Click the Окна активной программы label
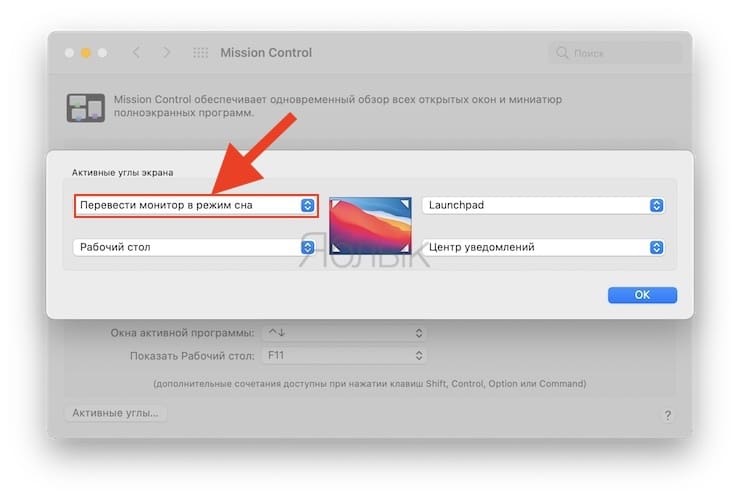The height and width of the screenshot is (499, 740). coord(182,333)
